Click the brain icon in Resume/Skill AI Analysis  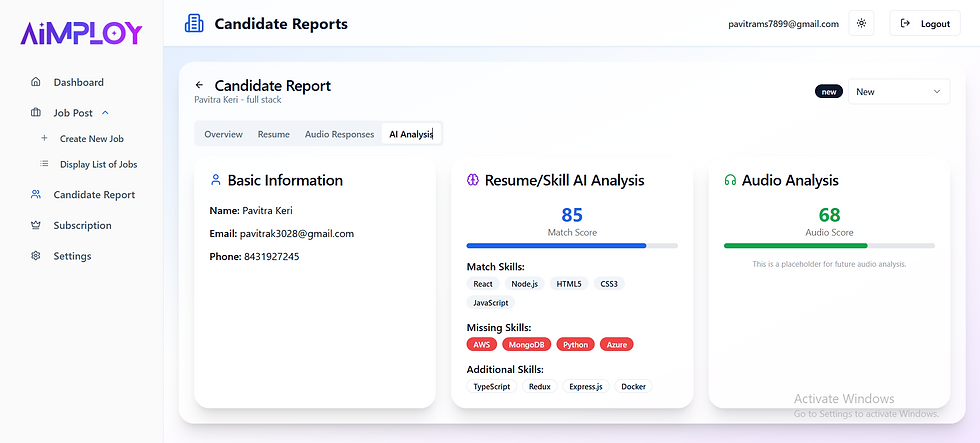pyautogui.click(x=473, y=180)
